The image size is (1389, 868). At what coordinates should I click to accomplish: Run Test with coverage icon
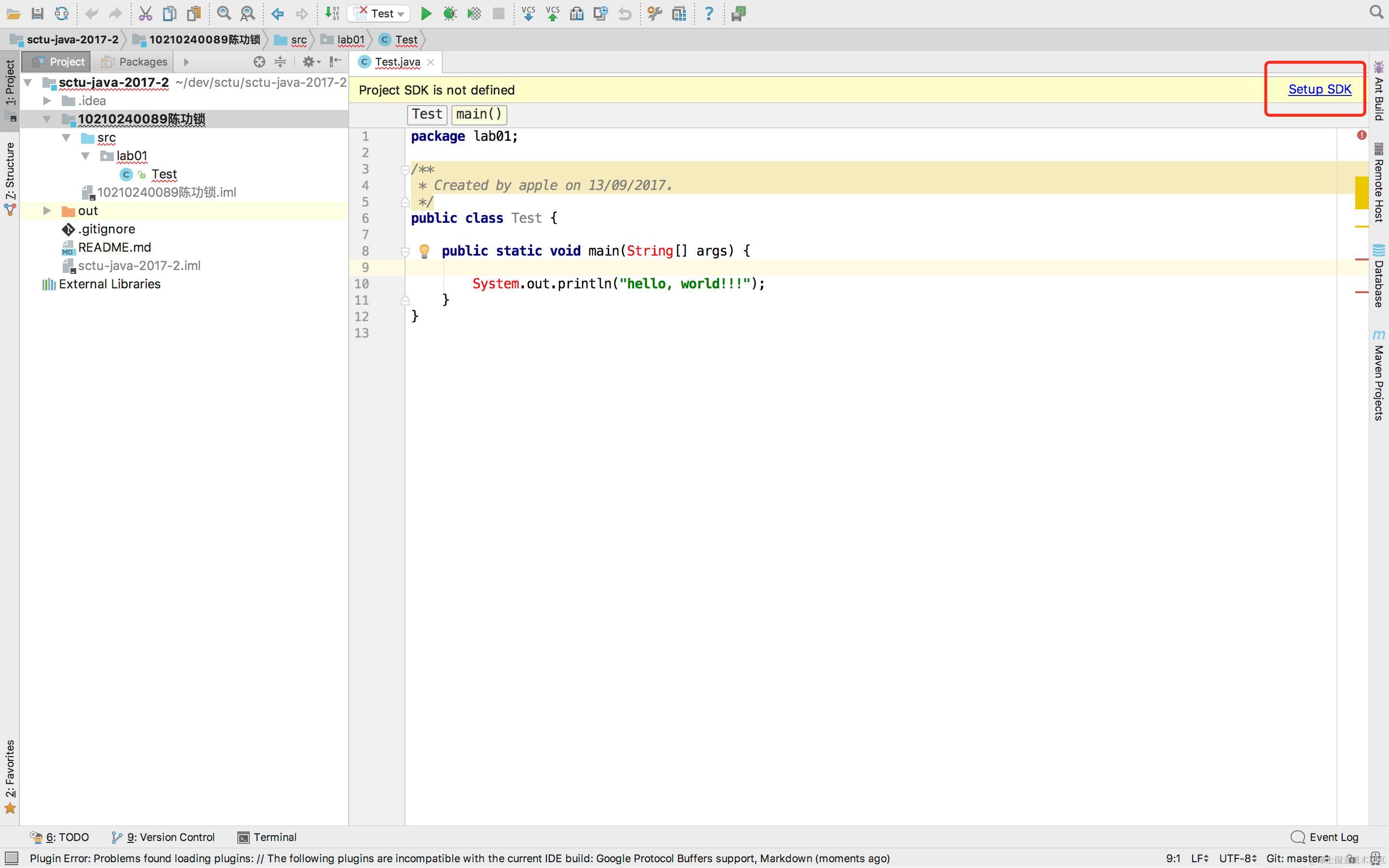click(x=474, y=13)
